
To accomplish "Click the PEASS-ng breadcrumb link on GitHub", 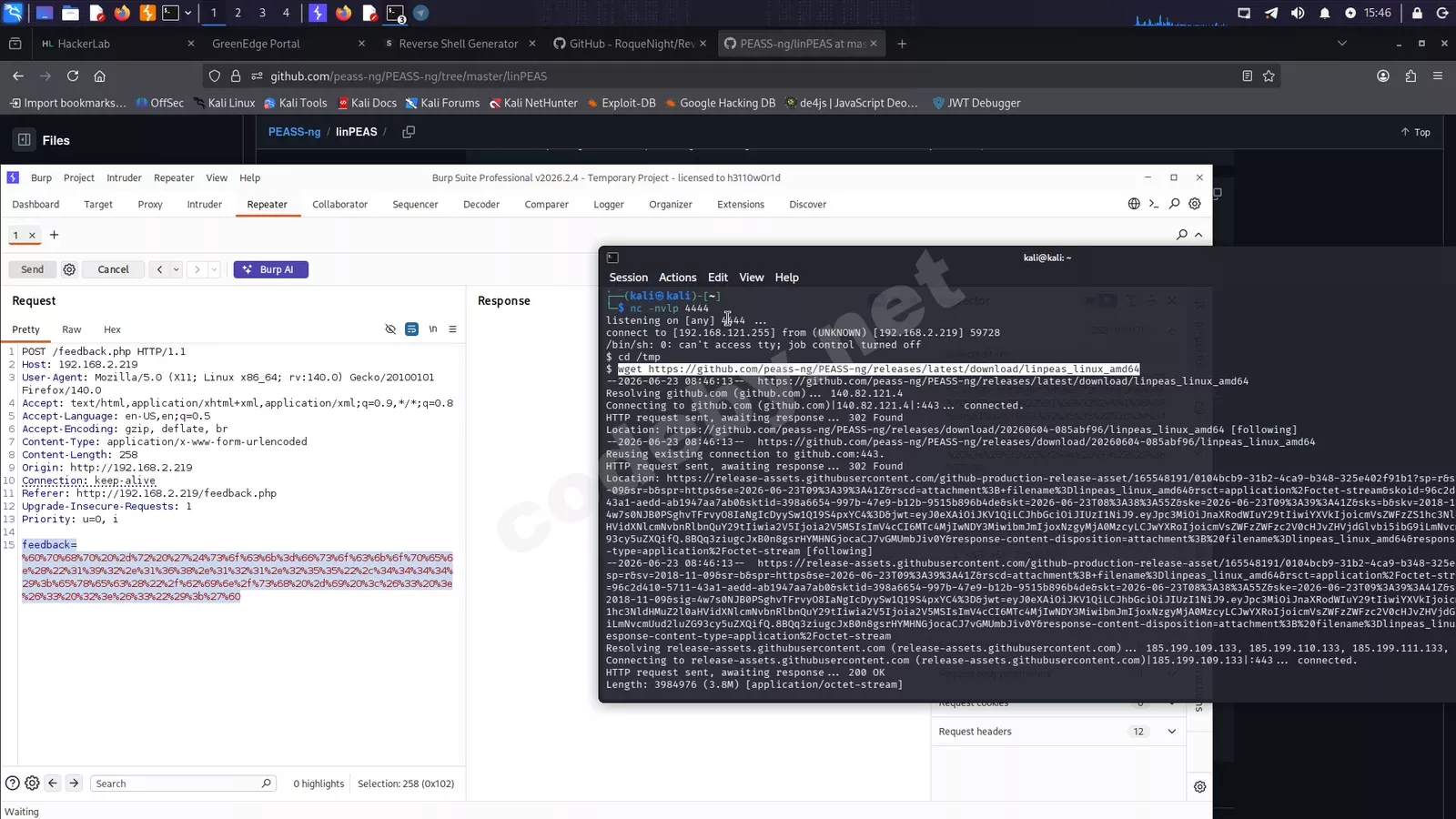I will (294, 132).
